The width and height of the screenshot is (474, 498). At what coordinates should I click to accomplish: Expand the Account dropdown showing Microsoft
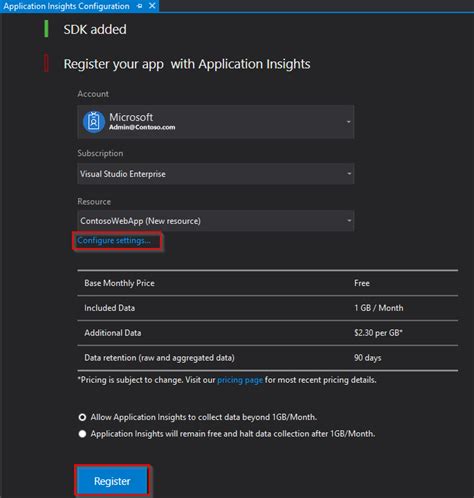(215, 122)
